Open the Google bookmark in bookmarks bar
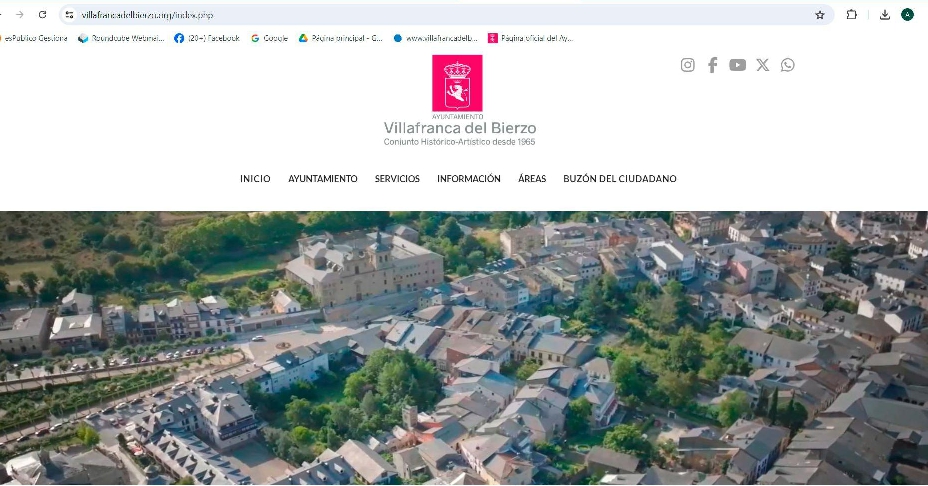 [x=269, y=38]
